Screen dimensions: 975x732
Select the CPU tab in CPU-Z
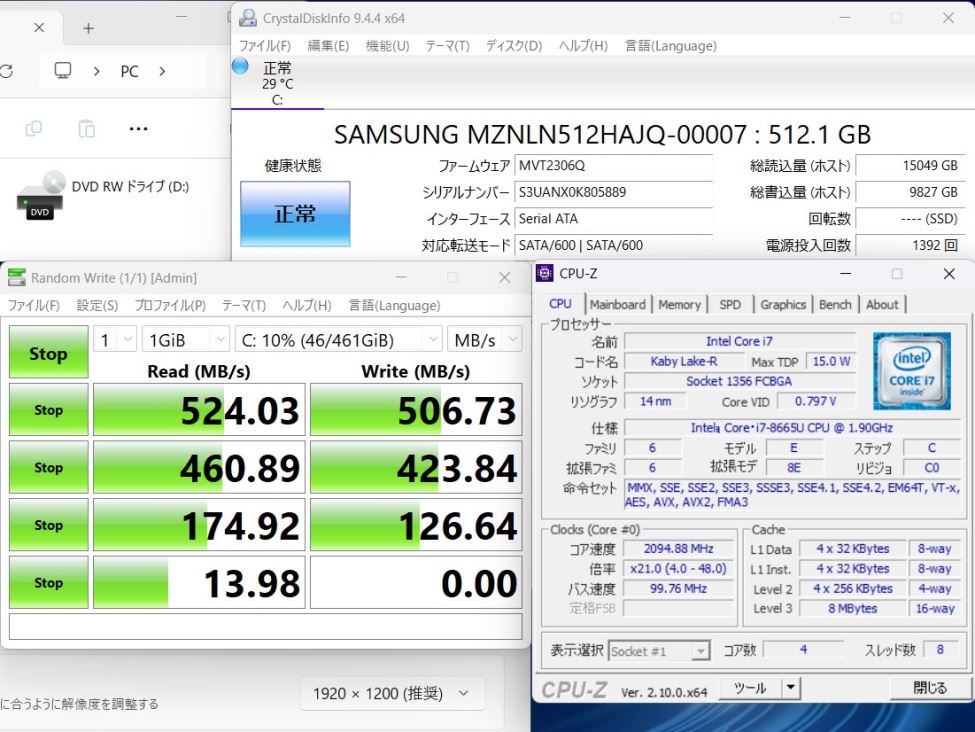click(x=560, y=303)
